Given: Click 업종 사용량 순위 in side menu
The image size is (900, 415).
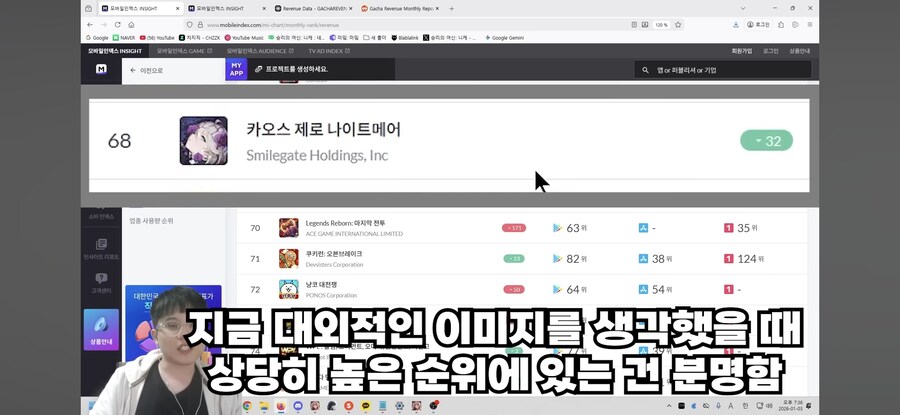Looking at the screenshot, I should tap(151, 221).
